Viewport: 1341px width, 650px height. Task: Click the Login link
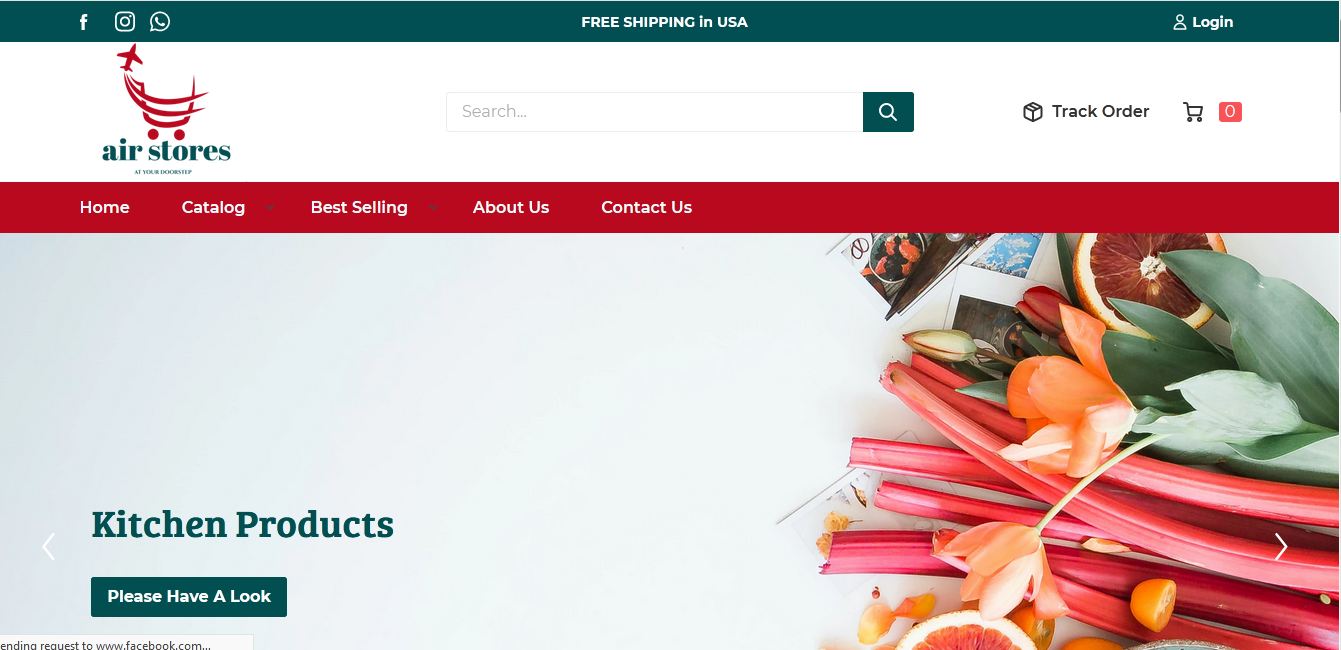pyautogui.click(x=1212, y=22)
